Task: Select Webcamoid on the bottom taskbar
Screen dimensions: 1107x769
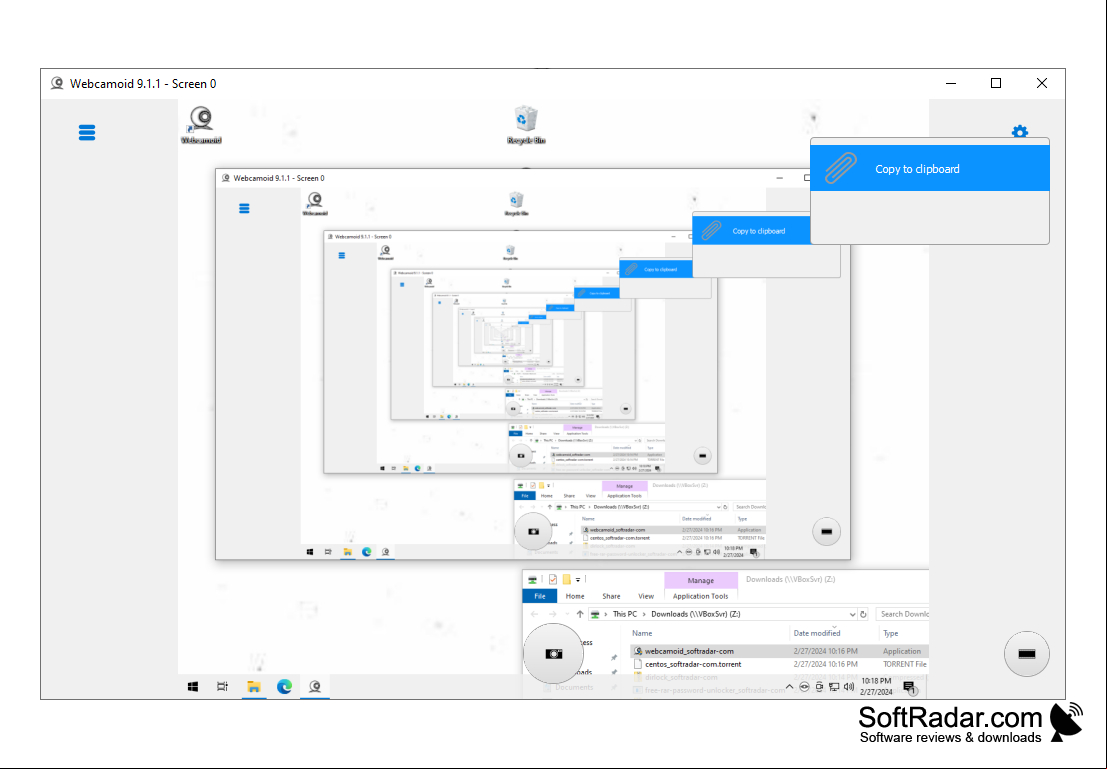Action: (x=316, y=686)
